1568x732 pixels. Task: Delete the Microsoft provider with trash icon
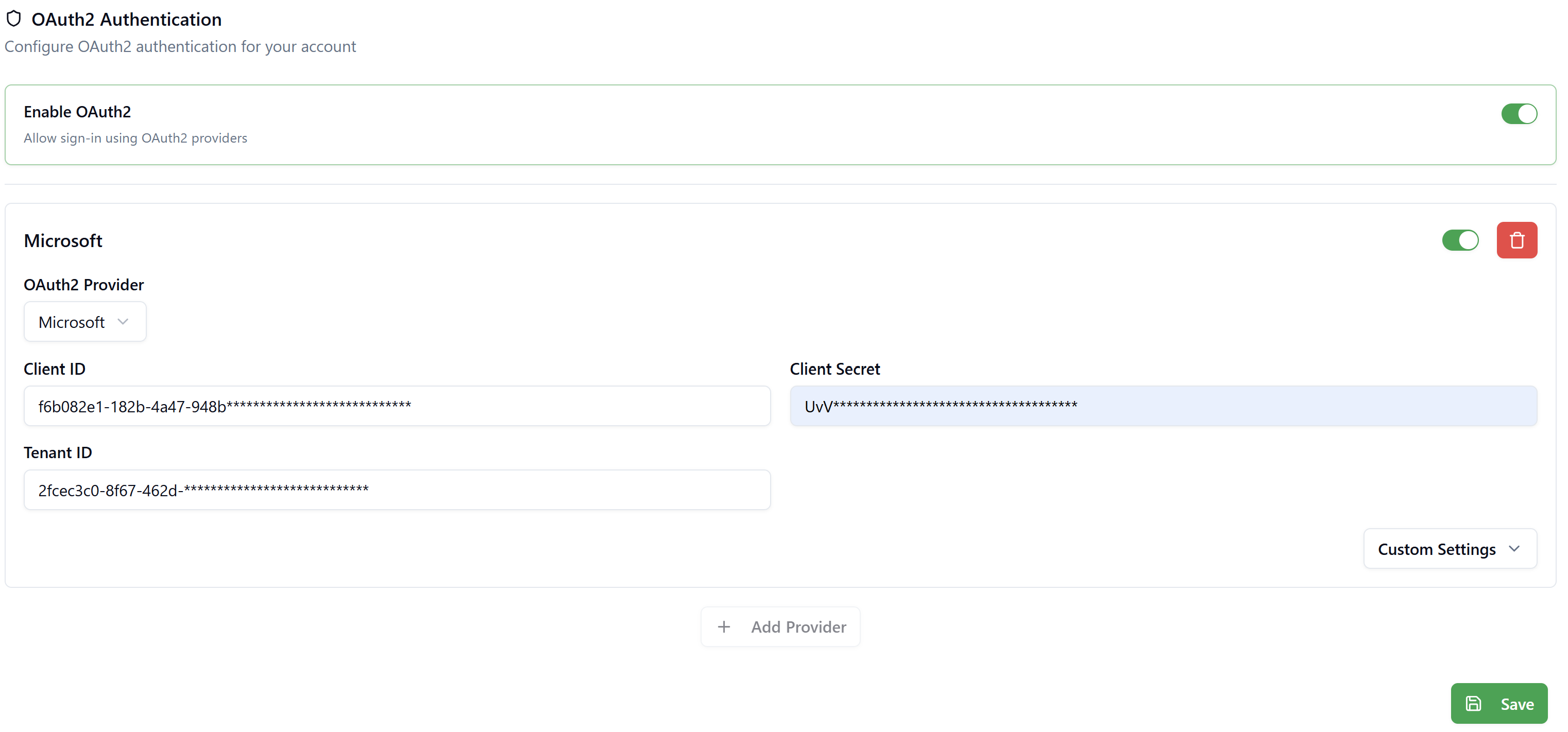click(x=1516, y=240)
